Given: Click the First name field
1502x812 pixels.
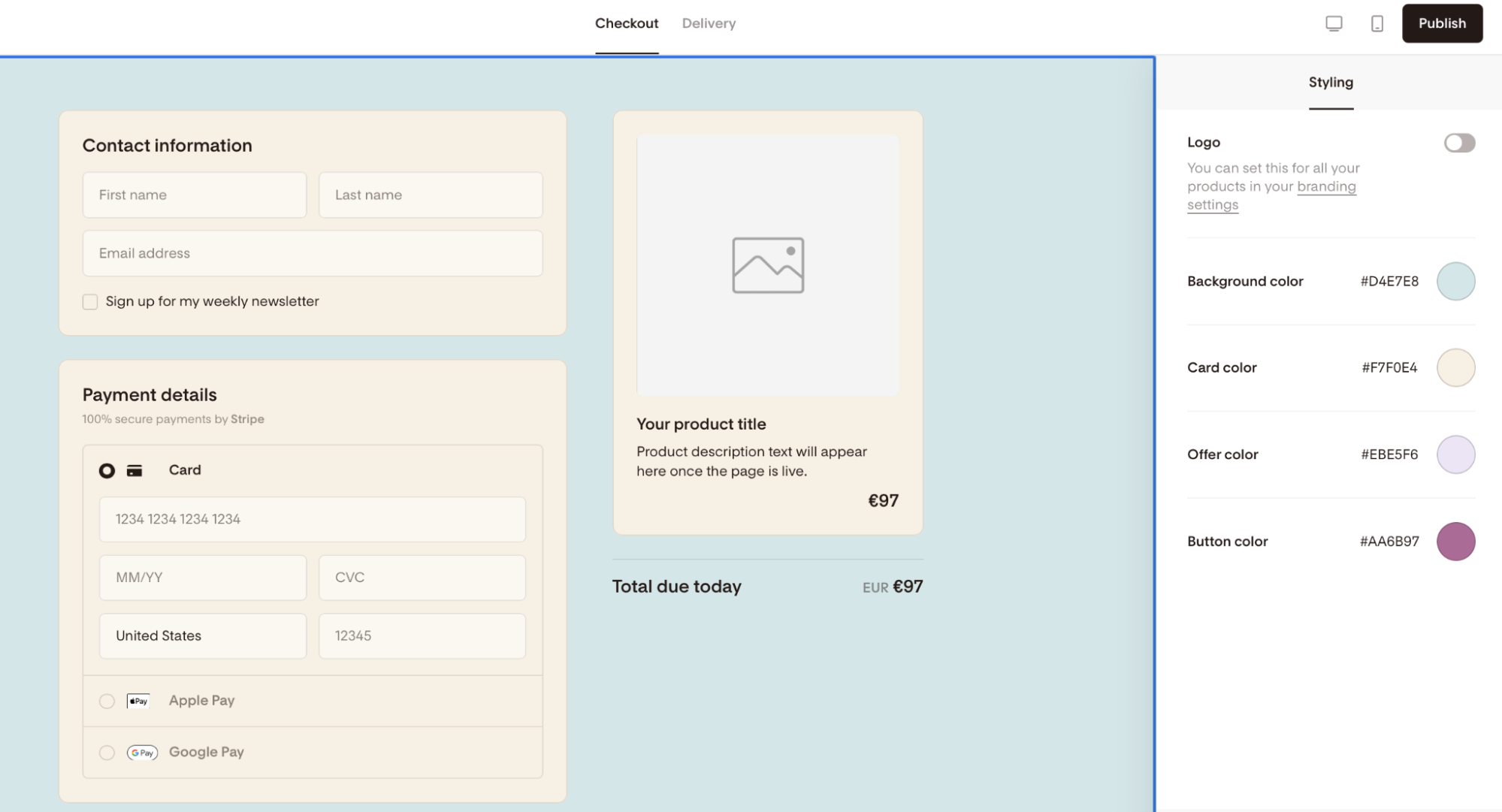Looking at the screenshot, I should [195, 195].
